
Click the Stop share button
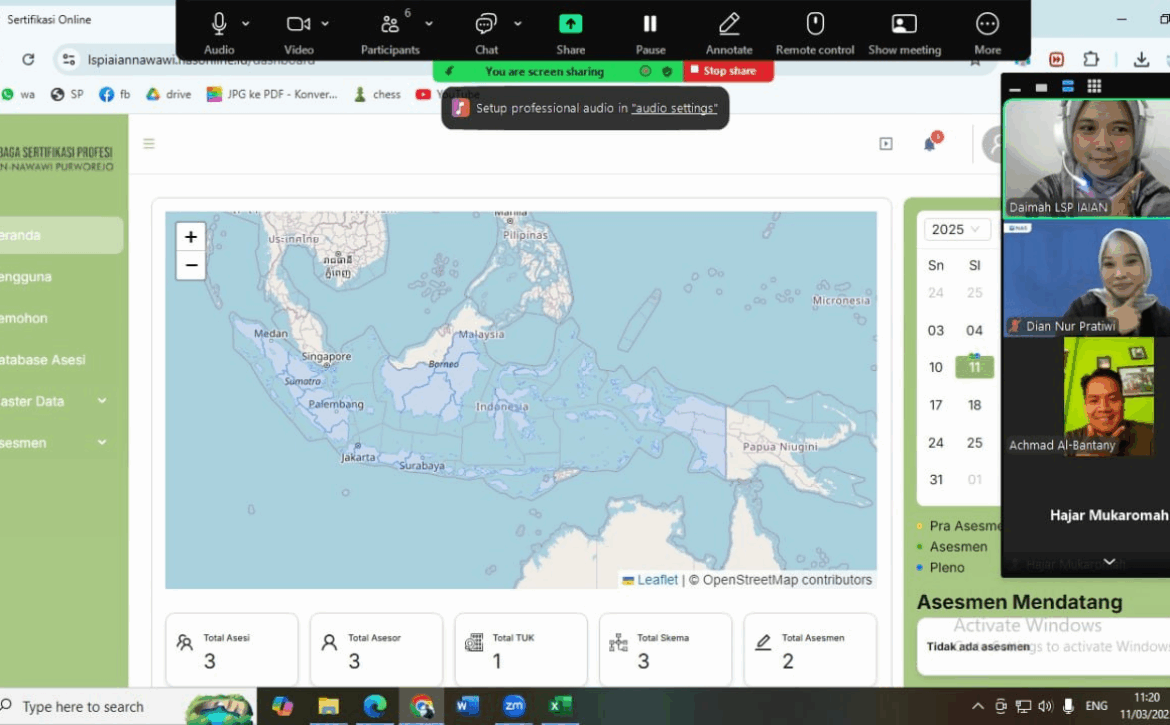pos(728,71)
